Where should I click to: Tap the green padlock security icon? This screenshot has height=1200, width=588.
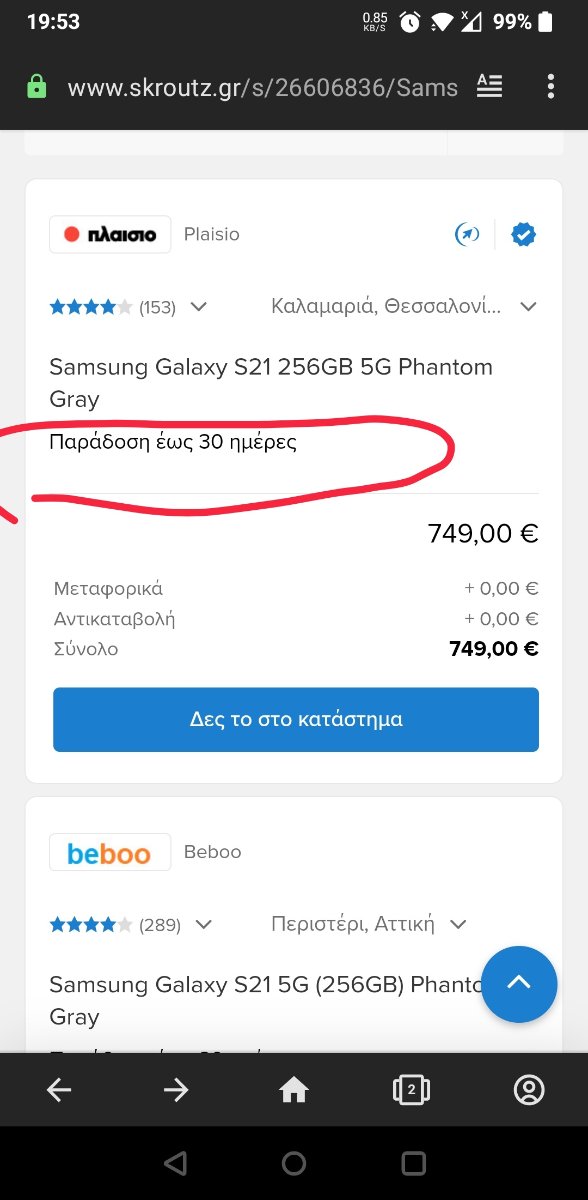(x=37, y=87)
